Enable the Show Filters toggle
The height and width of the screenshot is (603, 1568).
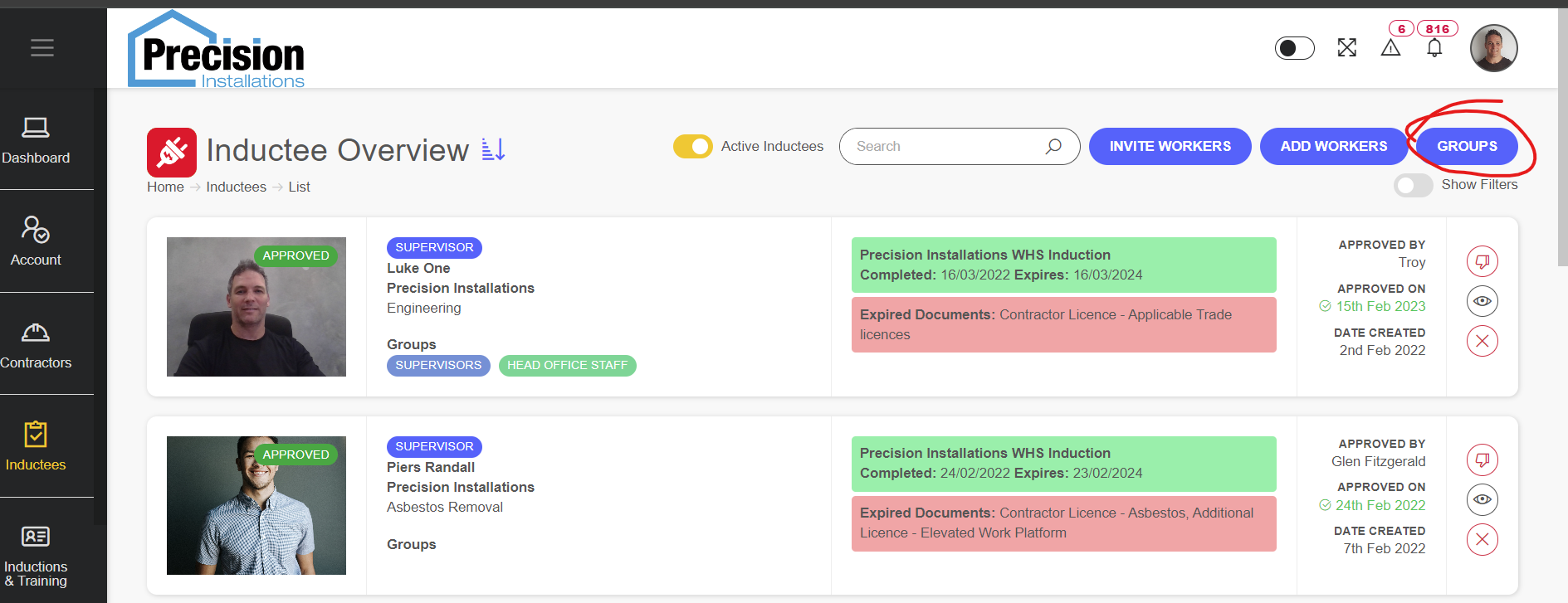coord(1413,185)
